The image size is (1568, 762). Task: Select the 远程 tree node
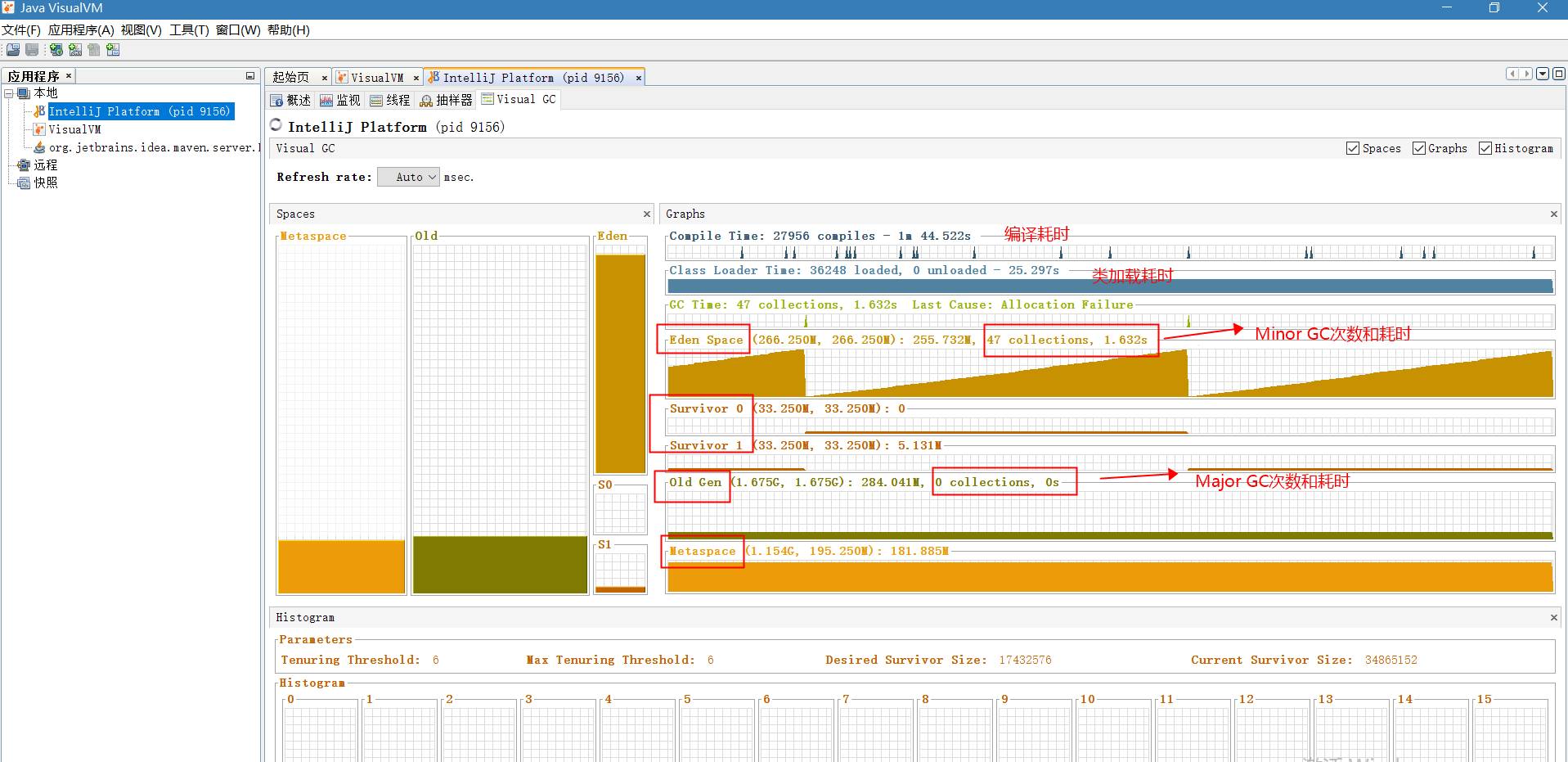click(x=46, y=165)
